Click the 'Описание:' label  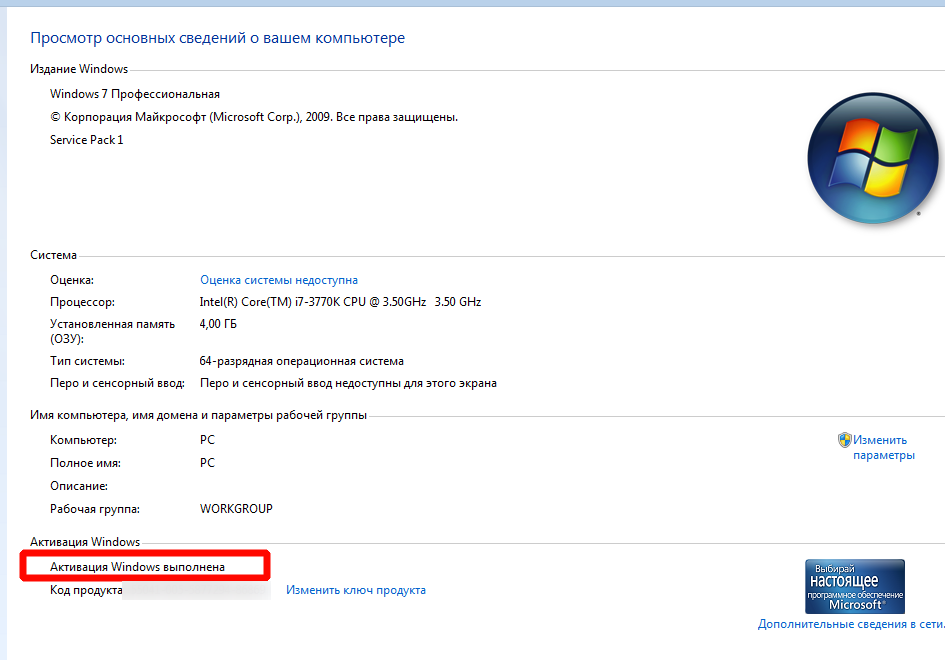[x=79, y=486]
